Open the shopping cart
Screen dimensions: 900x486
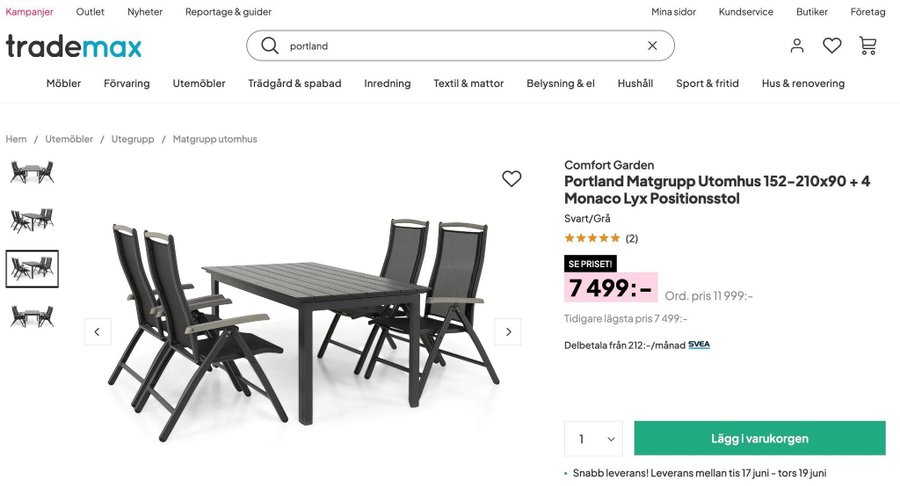[x=868, y=46]
